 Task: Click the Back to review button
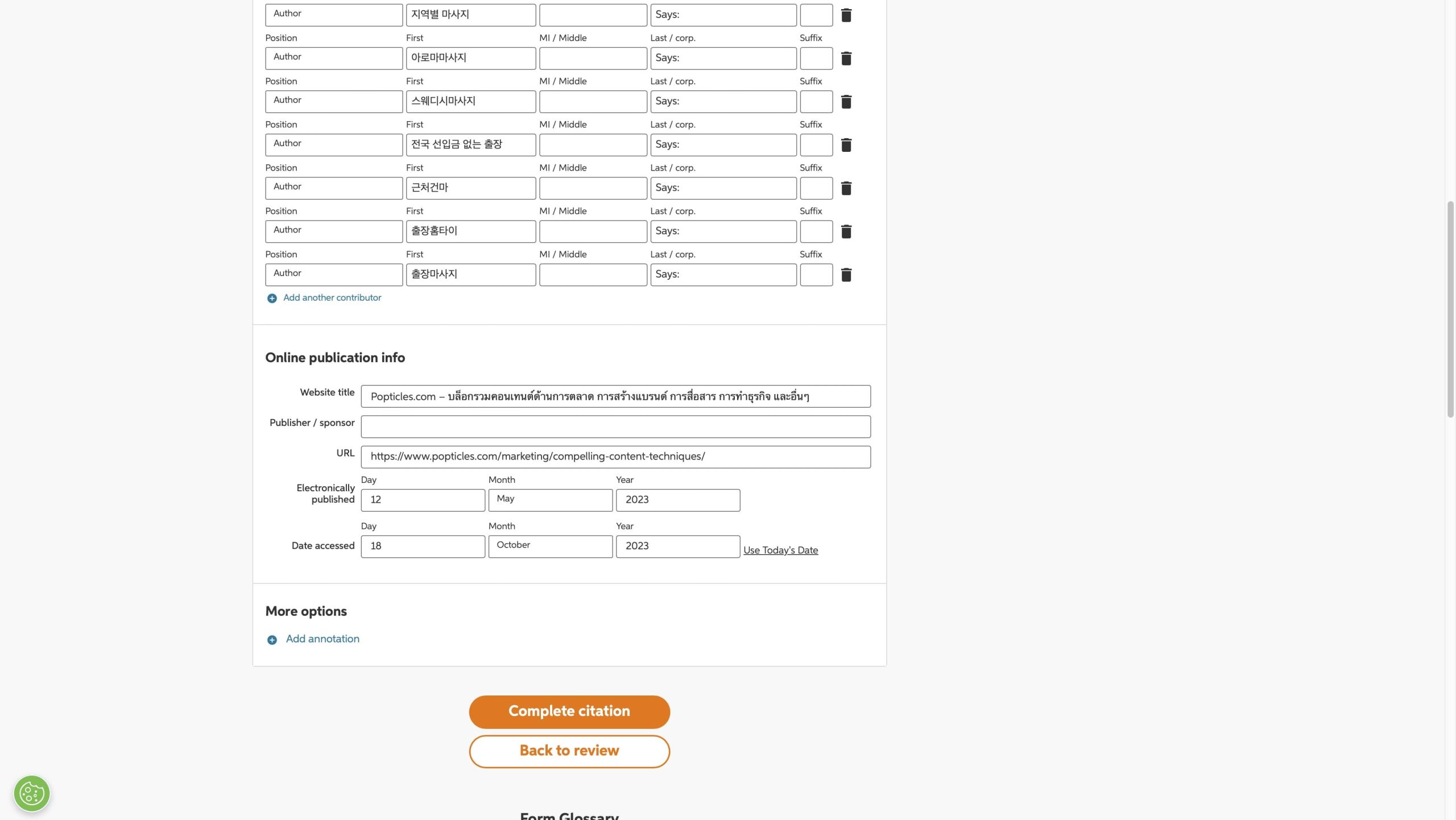pos(569,751)
